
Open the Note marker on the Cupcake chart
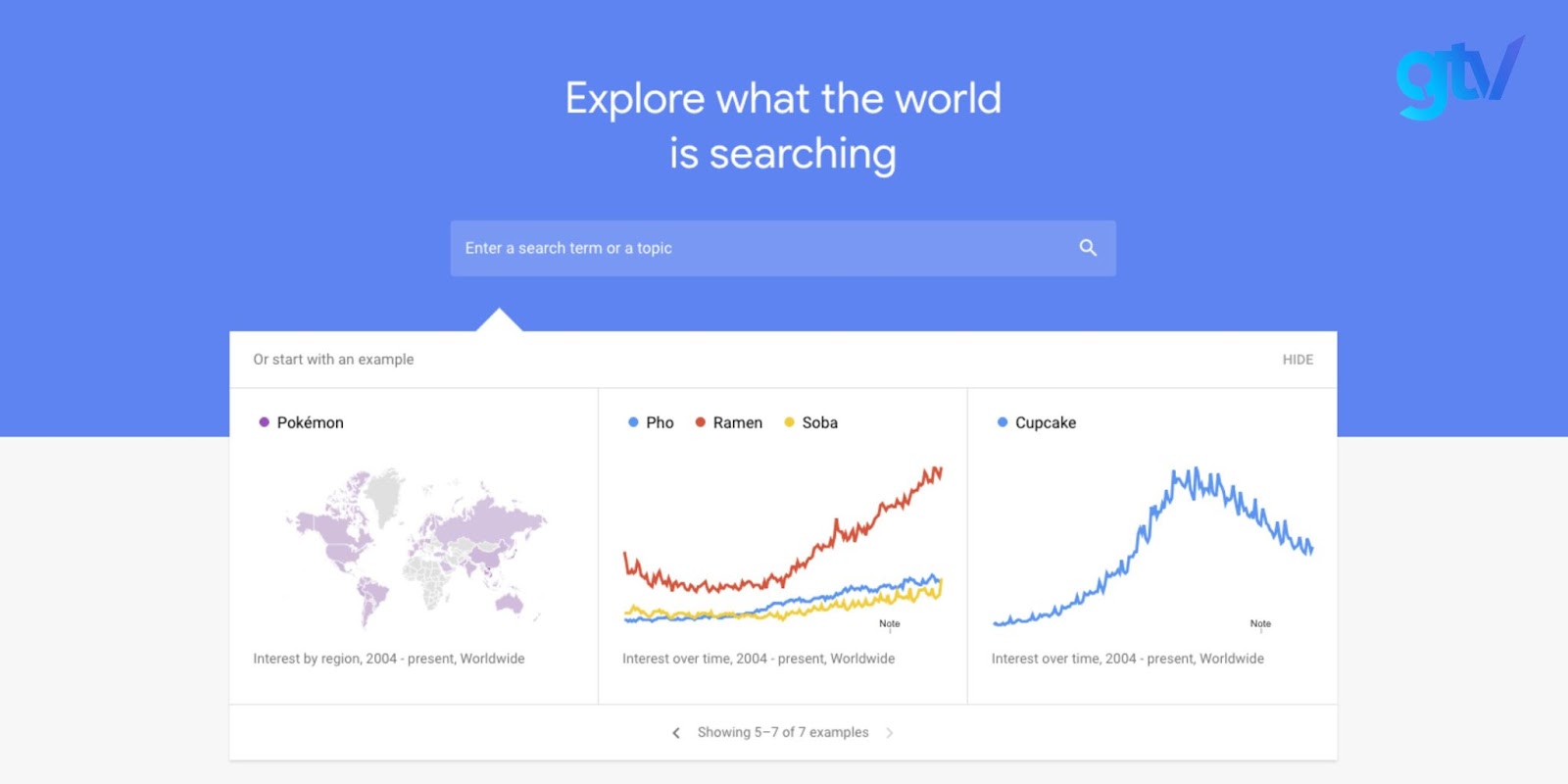point(1260,623)
